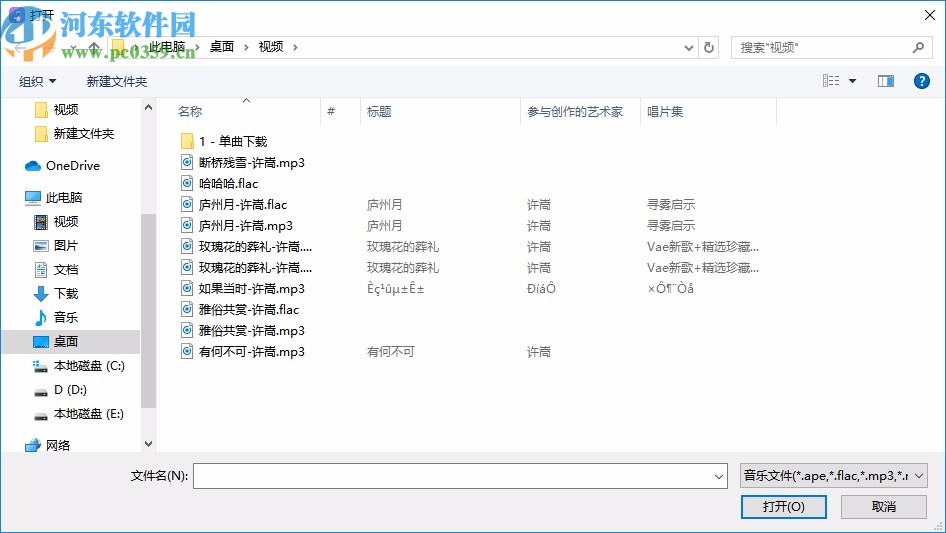The width and height of the screenshot is (946, 533).
Task: Click the 取消 button
Action: (884, 506)
